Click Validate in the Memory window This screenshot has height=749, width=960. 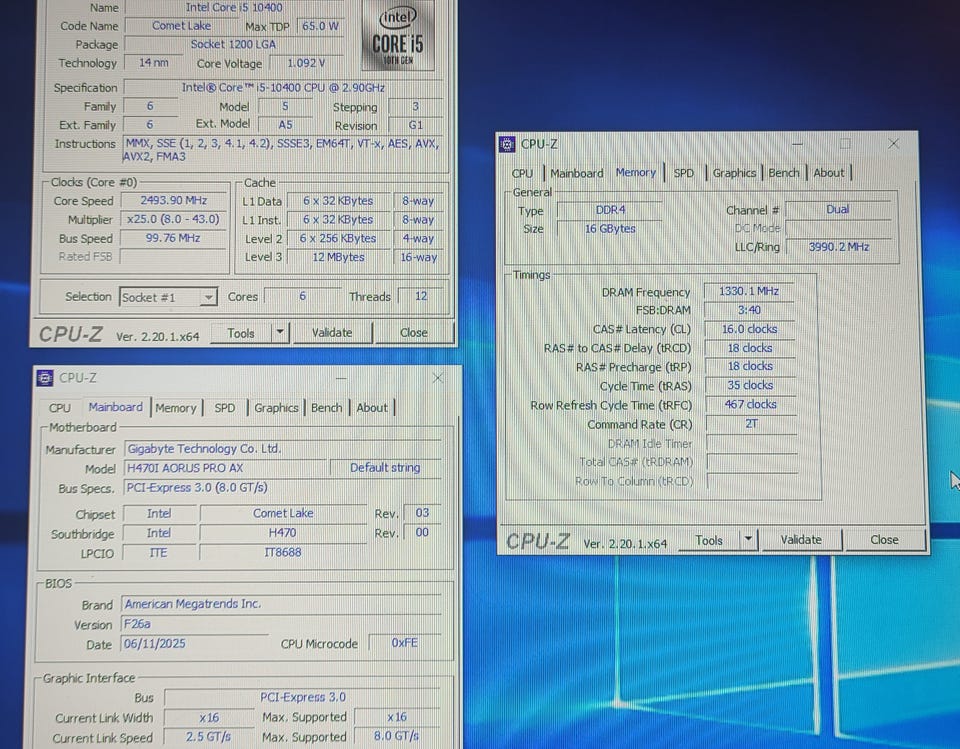[x=801, y=540]
